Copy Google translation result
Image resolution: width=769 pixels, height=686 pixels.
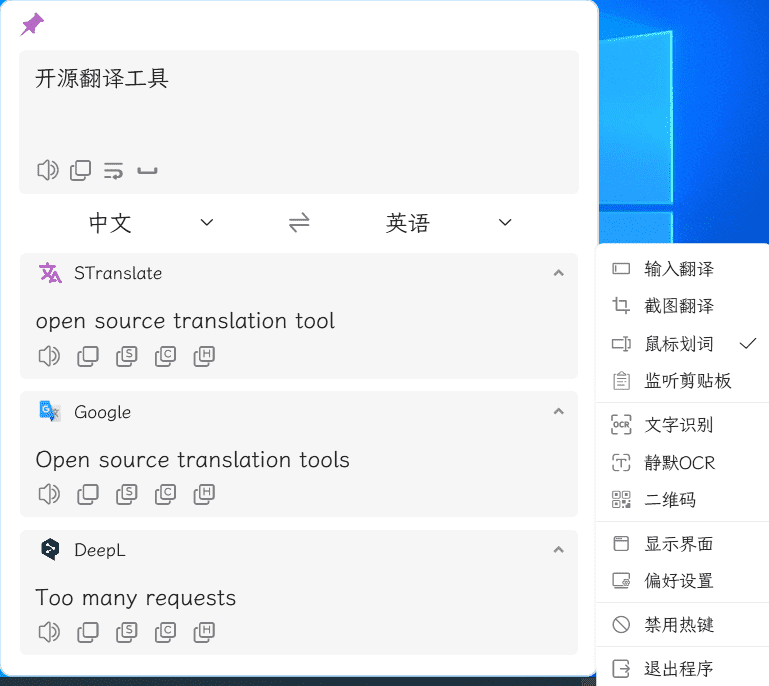(88, 494)
